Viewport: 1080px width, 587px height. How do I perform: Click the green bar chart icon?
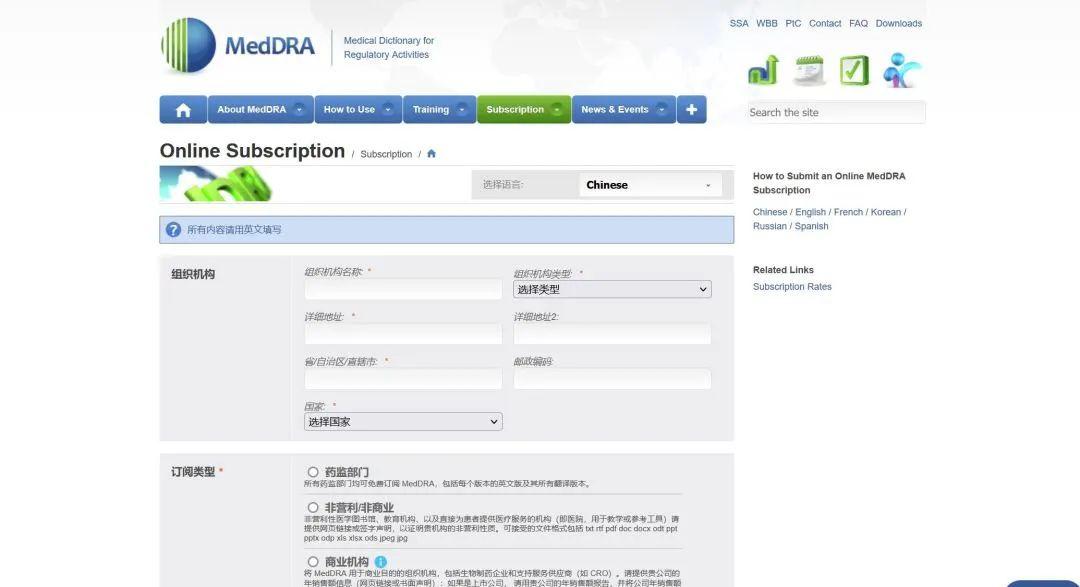762,68
